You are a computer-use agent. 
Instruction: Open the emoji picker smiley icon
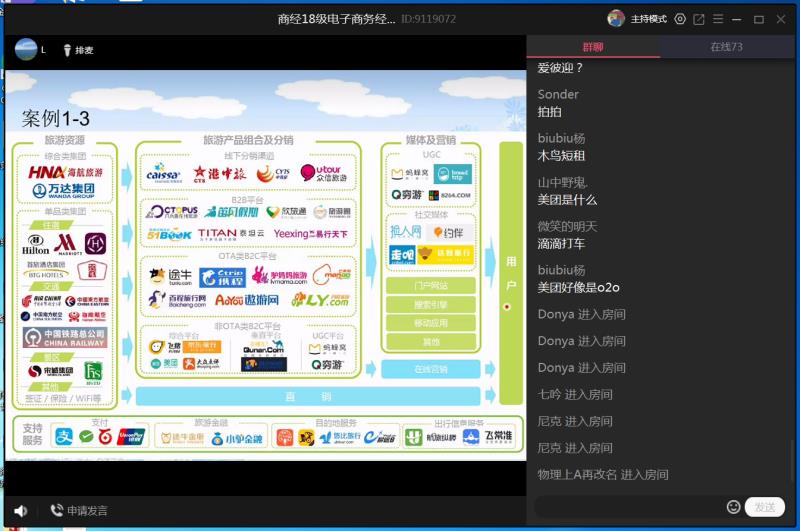733,507
